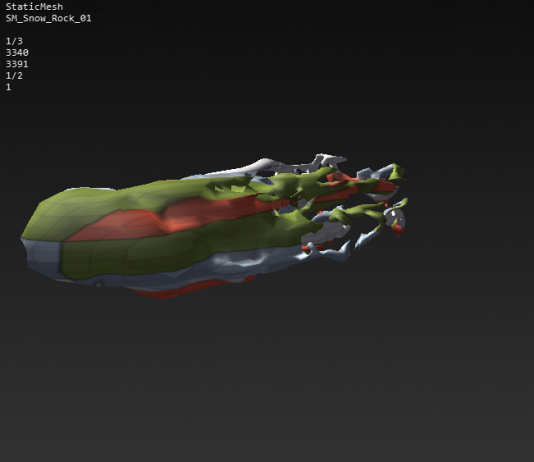Click the 1/3 counter text
Image resolution: width=534 pixels, height=462 pixels.
pyautogui.click(x=14, y=41)
